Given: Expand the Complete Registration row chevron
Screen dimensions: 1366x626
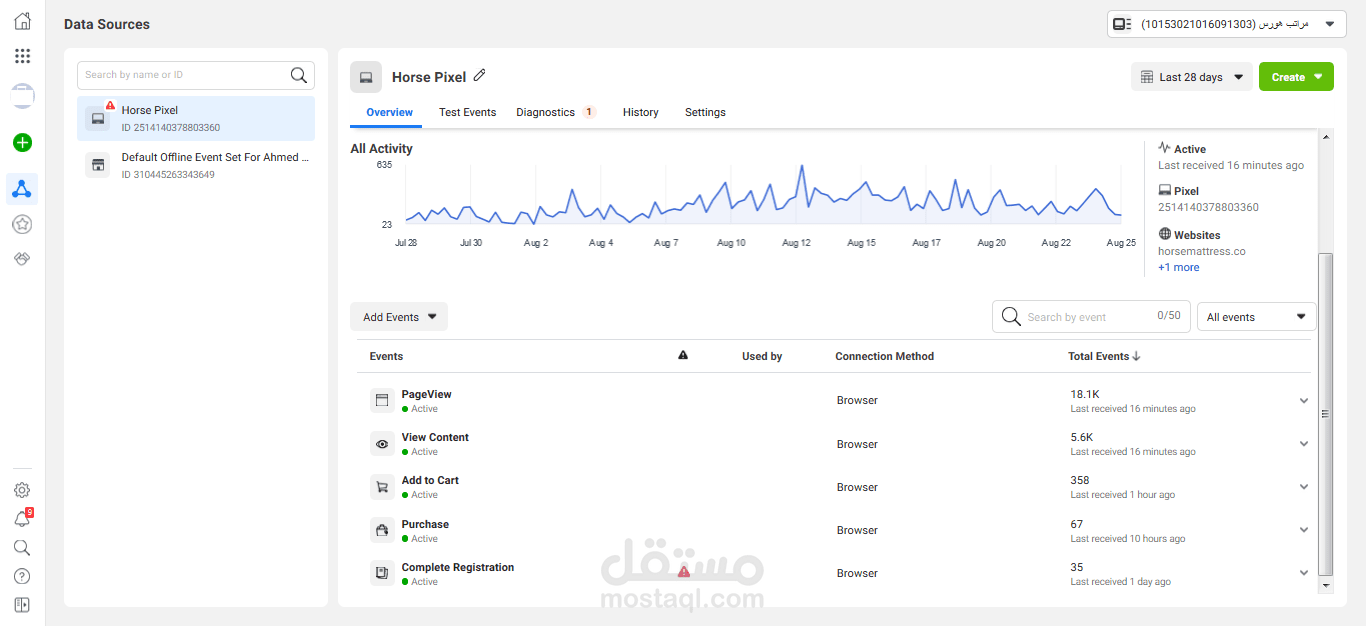Looking at the screenshot, I should (x=1304, y=573).
